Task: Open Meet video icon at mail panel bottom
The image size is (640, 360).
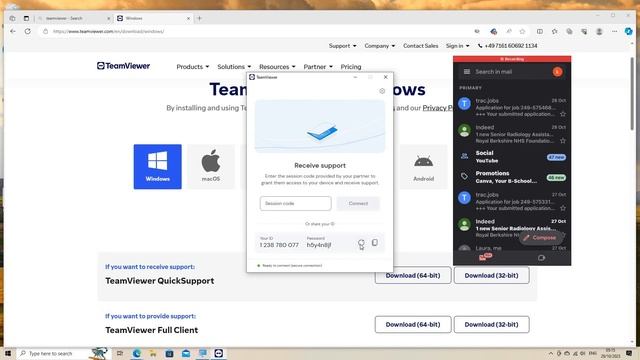Action: coord(541,258)
